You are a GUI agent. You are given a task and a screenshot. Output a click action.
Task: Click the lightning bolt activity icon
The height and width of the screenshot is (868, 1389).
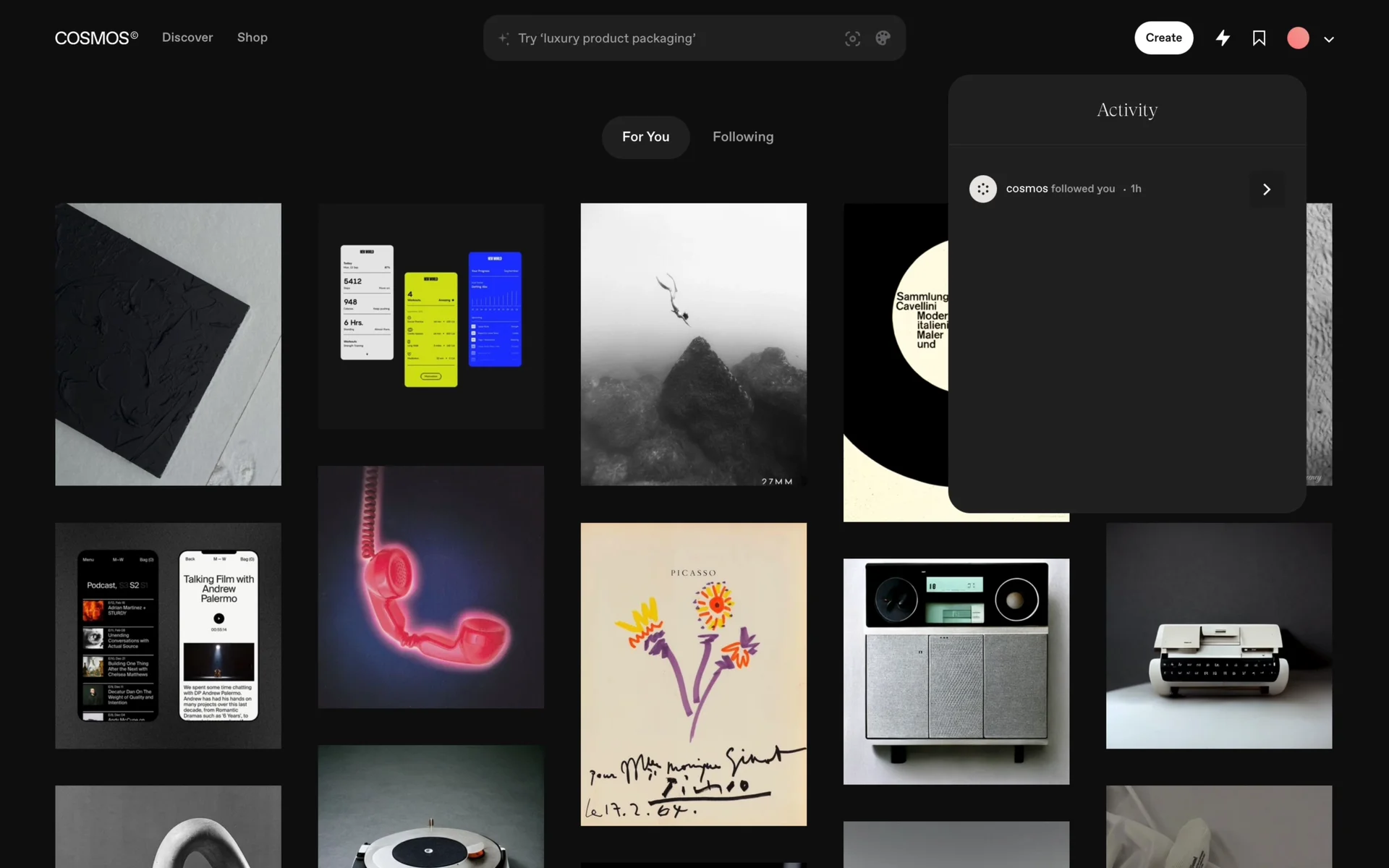click(x=1223, y=38)
